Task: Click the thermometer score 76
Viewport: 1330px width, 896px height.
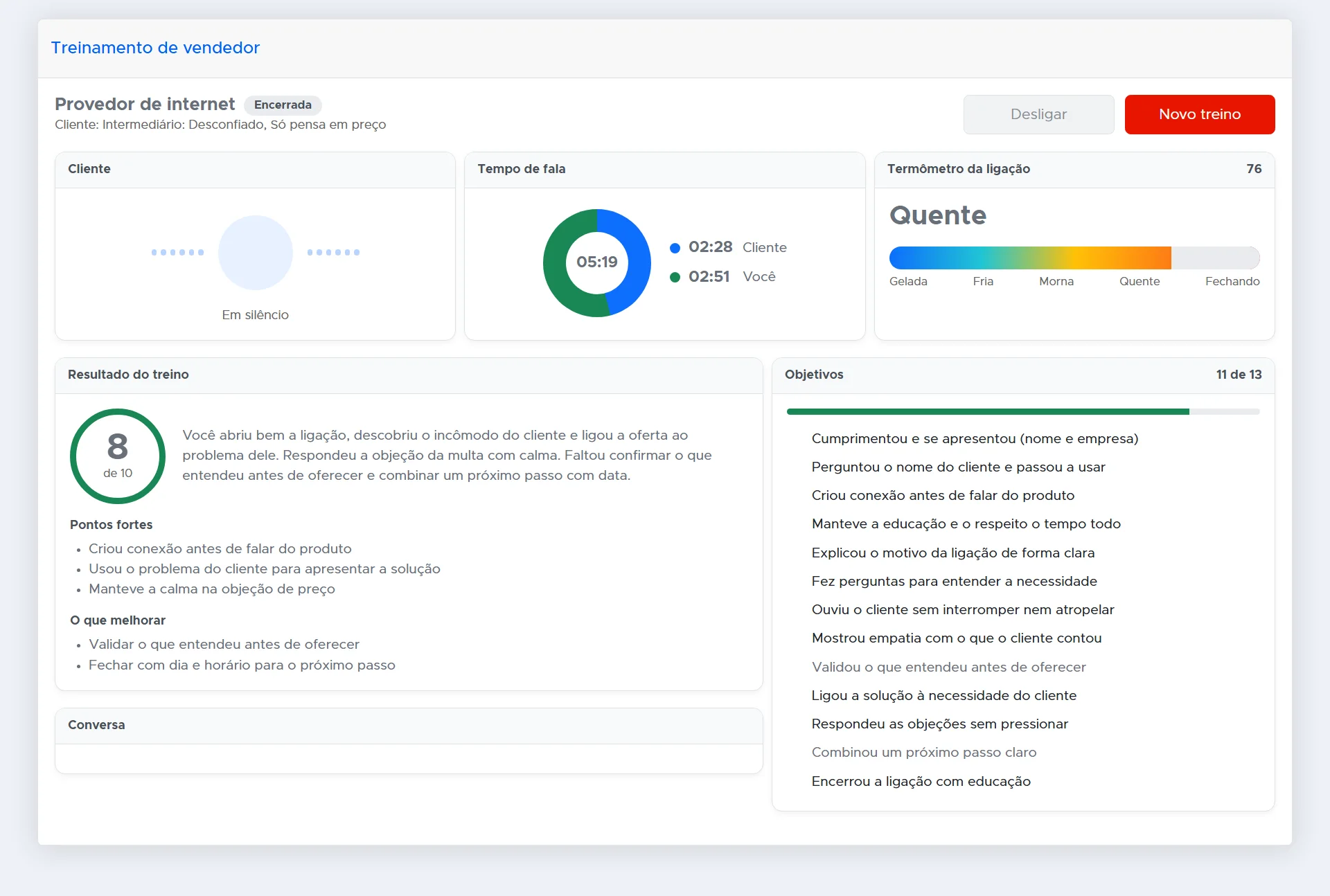Action: point(1254,169)
